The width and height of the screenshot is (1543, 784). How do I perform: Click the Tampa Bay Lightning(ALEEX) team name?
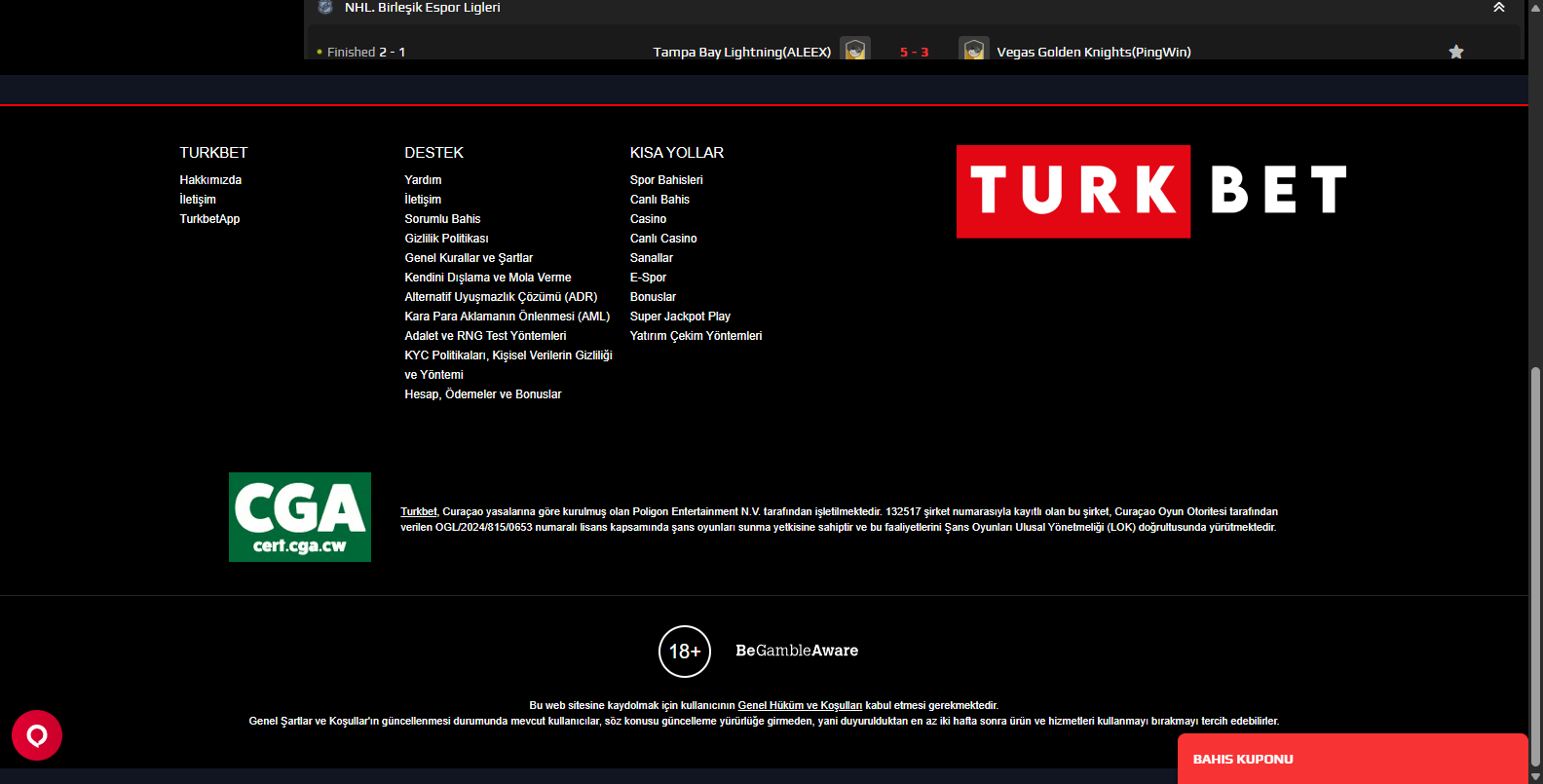[742, 52]
